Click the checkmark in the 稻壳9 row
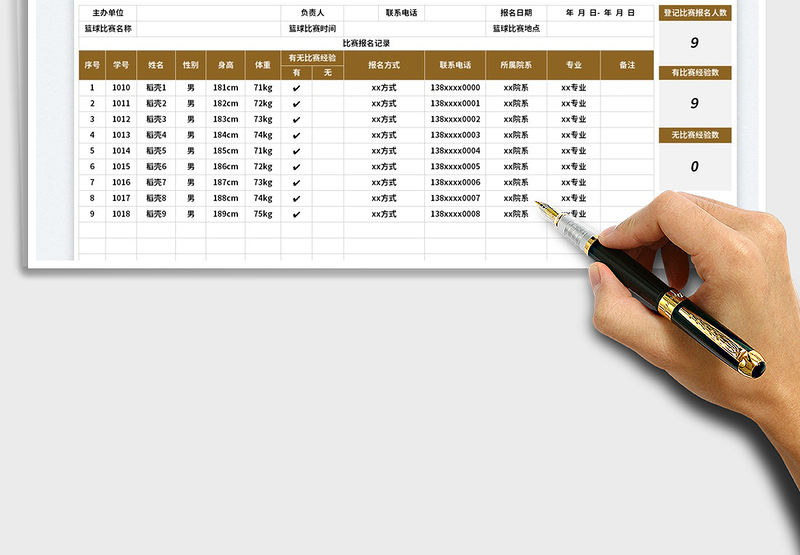The width and height of the screenshot is (800, 555). [x=296, y=214]
